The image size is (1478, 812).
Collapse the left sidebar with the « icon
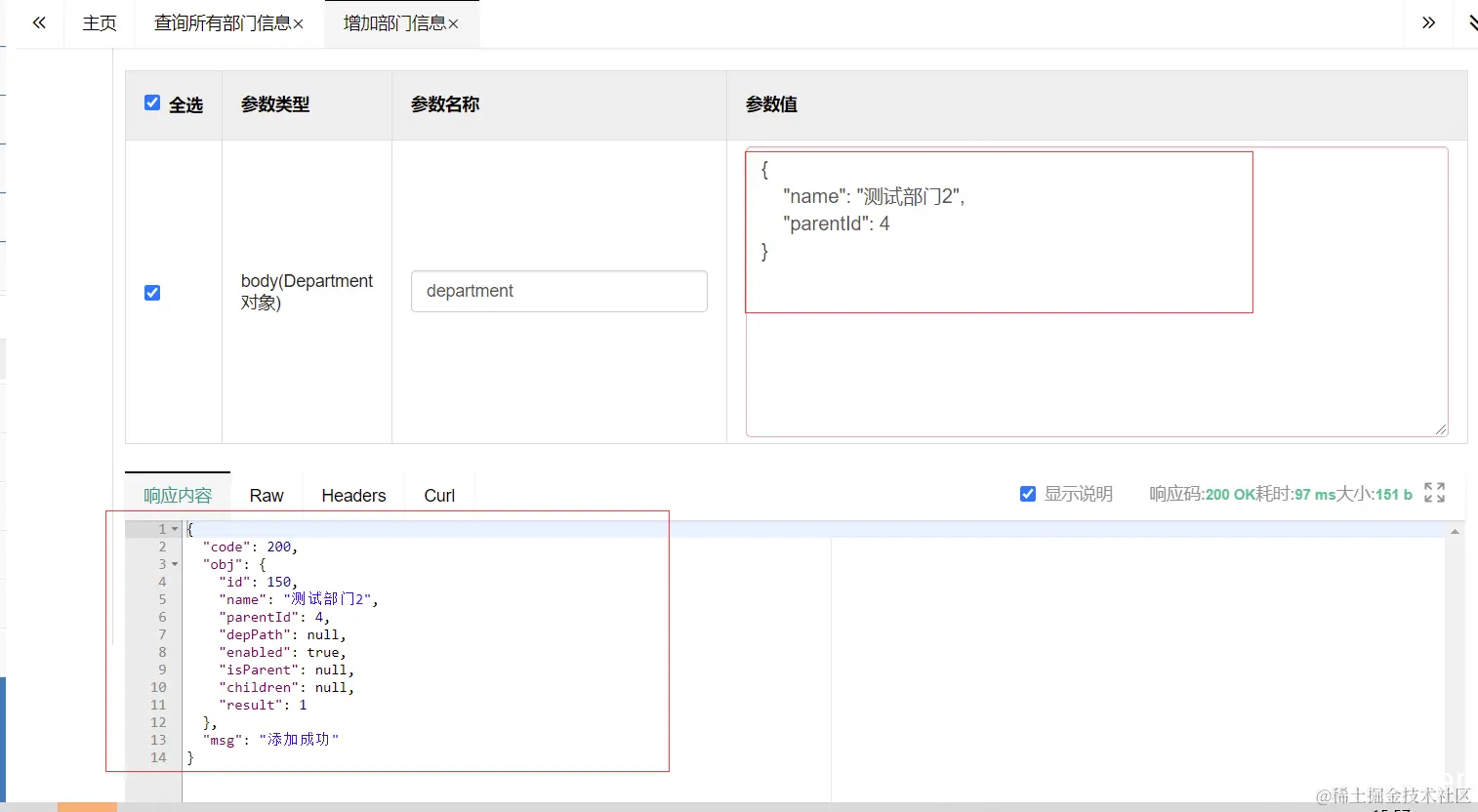pos(38,21)
